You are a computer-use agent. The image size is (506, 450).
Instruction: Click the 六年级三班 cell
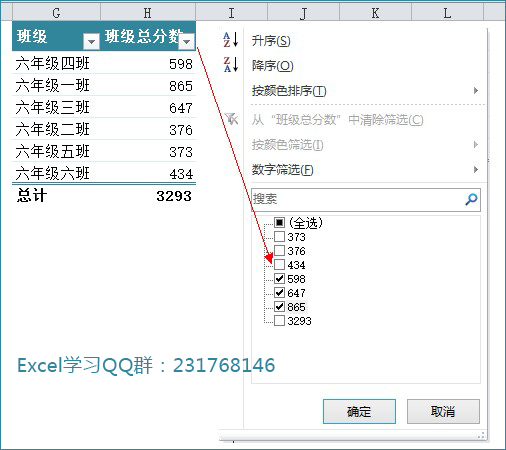coord(56,107)
